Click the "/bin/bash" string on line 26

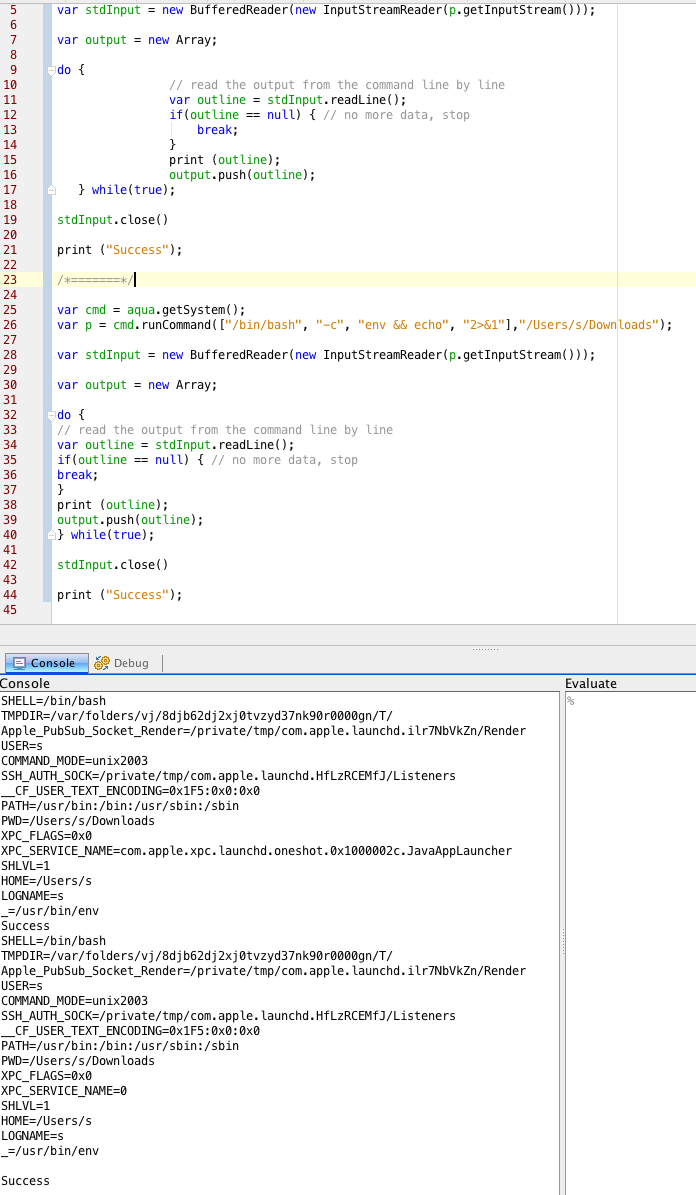pos(264,325)
